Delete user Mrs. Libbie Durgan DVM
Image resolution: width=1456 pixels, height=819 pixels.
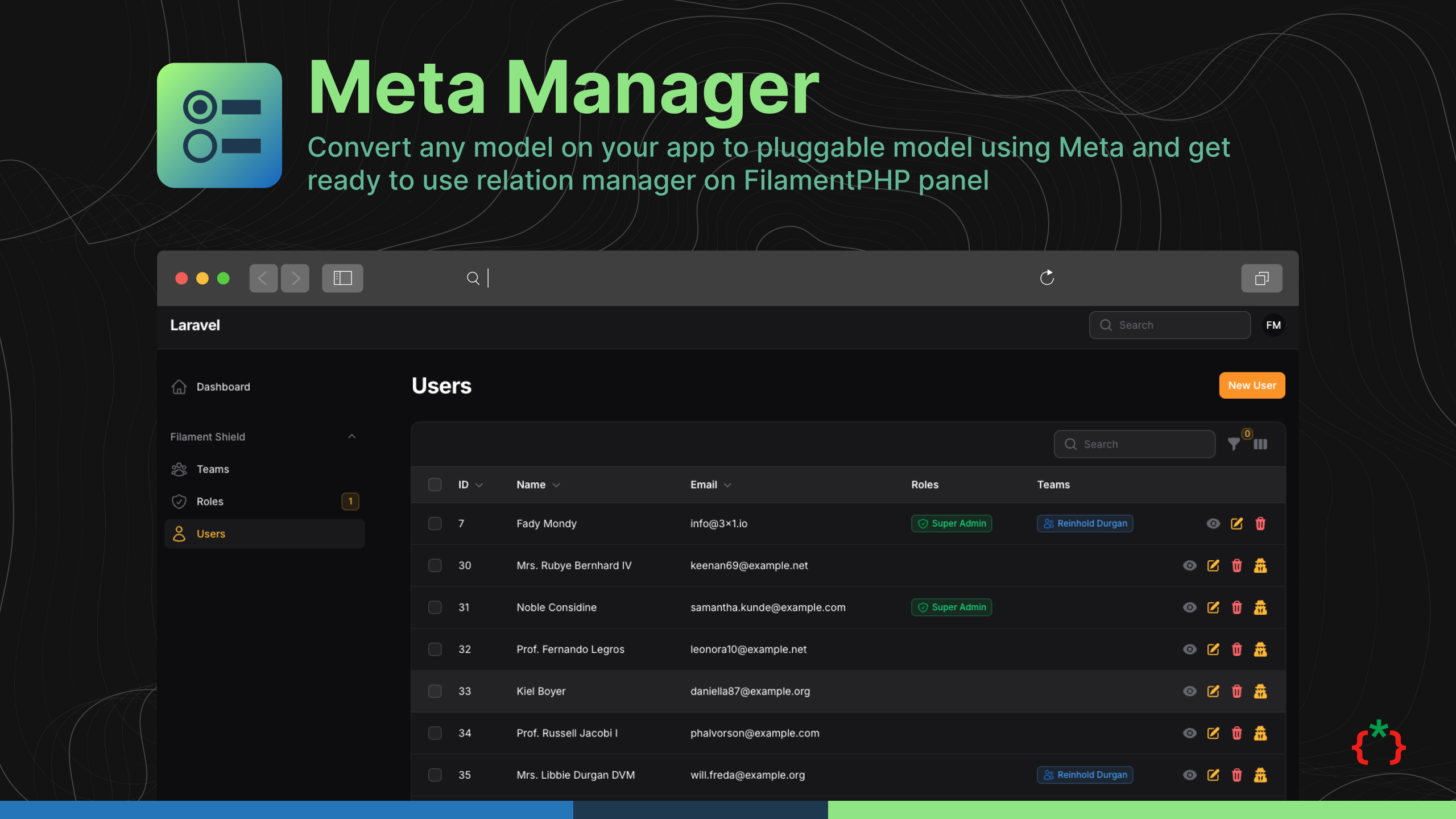pos(1236,775)
